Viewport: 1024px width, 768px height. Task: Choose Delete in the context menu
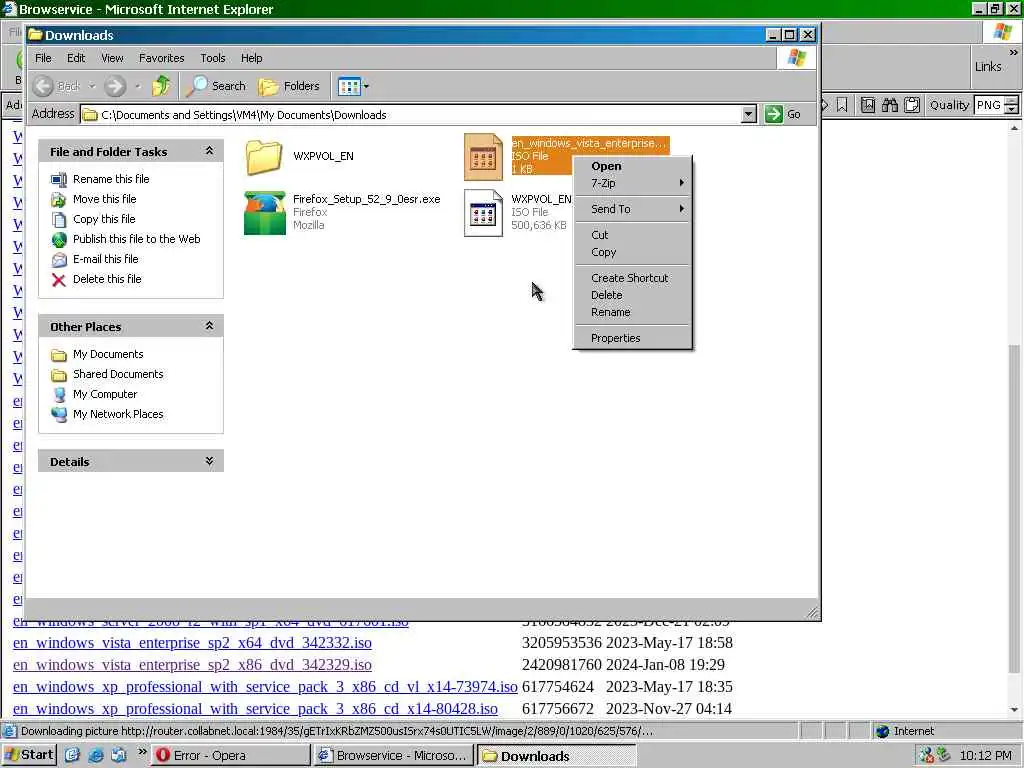point(632,295)
